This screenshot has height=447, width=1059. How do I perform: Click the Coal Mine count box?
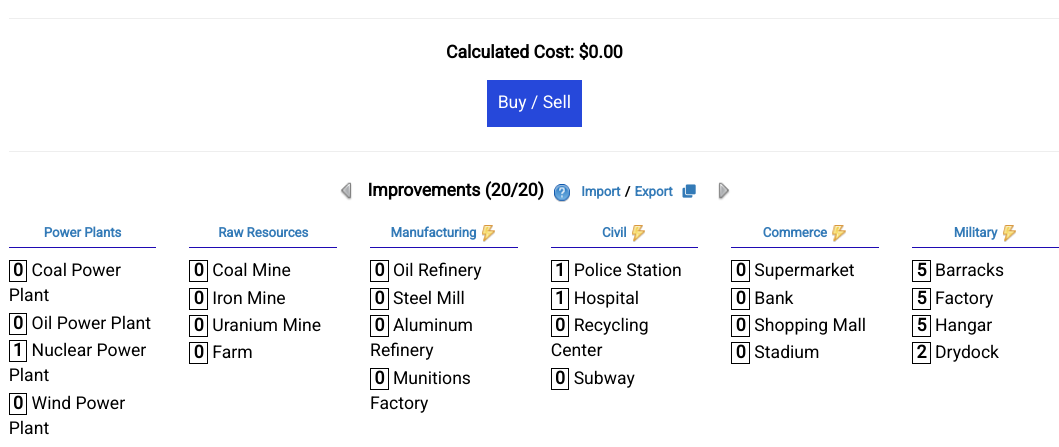[x=199, y=271]
